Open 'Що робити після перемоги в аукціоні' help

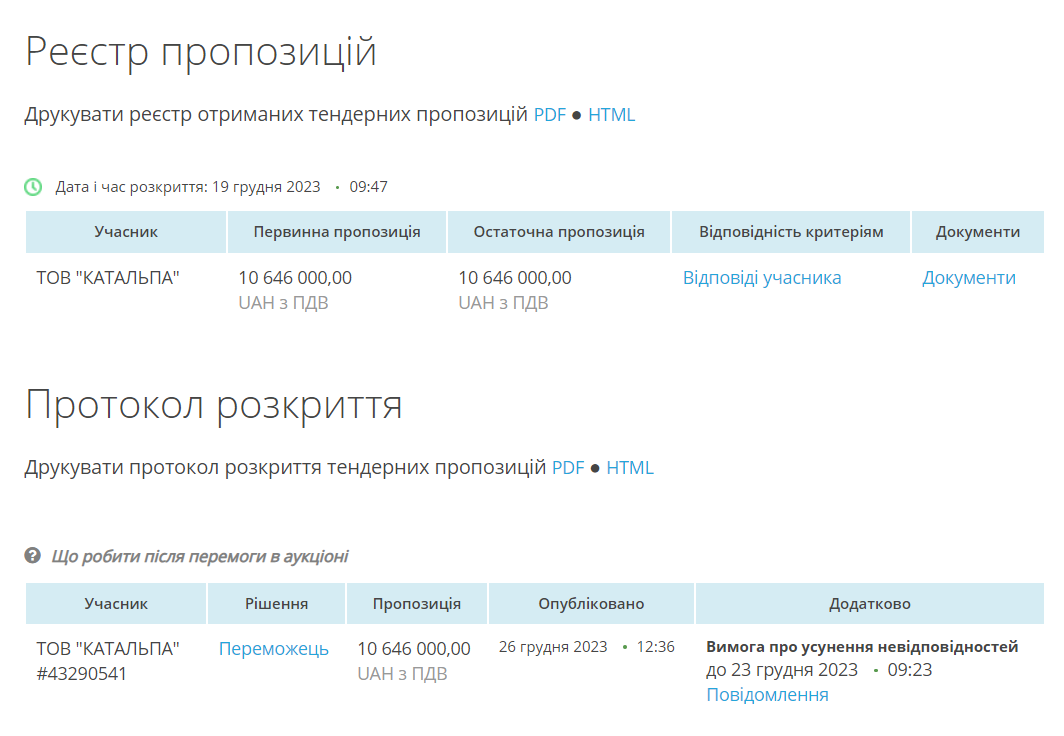199,556
